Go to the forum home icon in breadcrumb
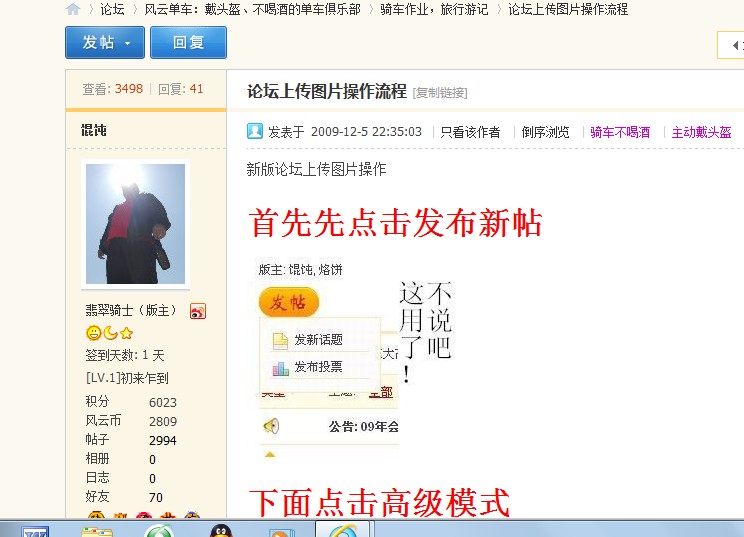This screenshot has height=537, width=744. tap(73, 9)
